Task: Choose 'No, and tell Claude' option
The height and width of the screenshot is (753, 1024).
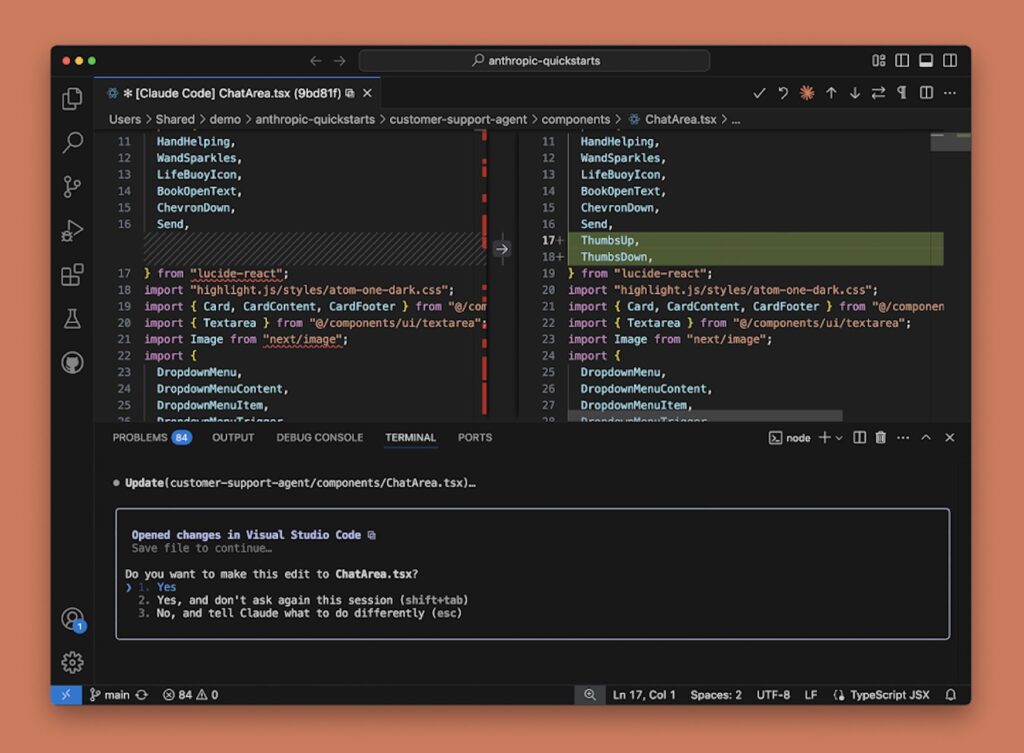Action: click(x=300, y=613)
